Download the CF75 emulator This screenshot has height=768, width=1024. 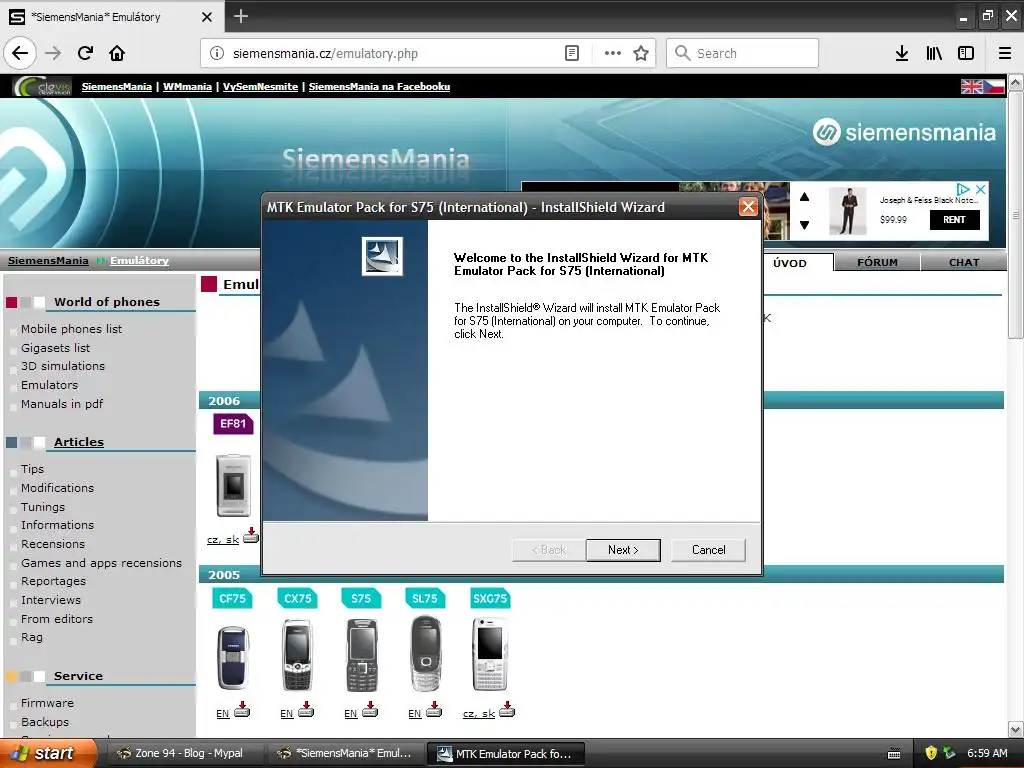click(x=242, y=709)
